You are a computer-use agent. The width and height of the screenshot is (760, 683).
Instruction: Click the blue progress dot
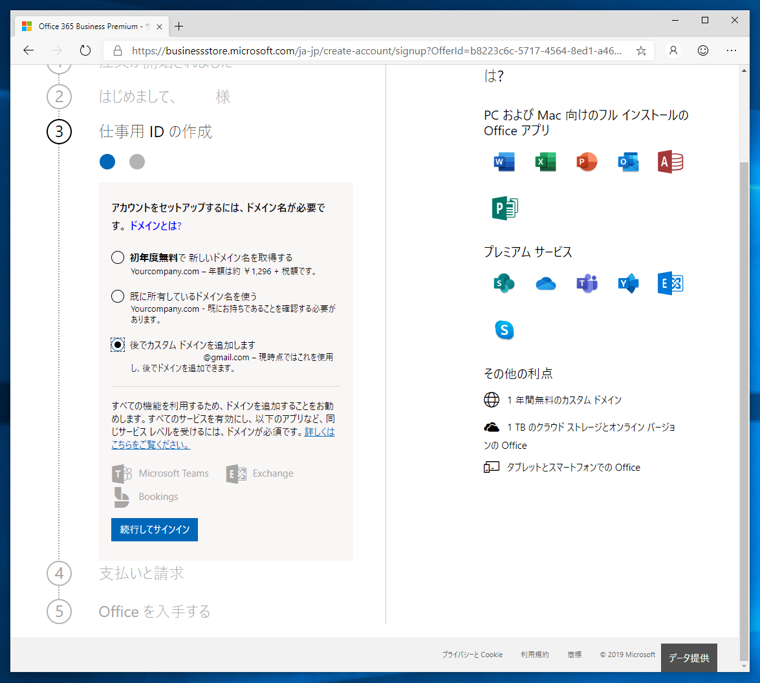click(x=107, y=161)
